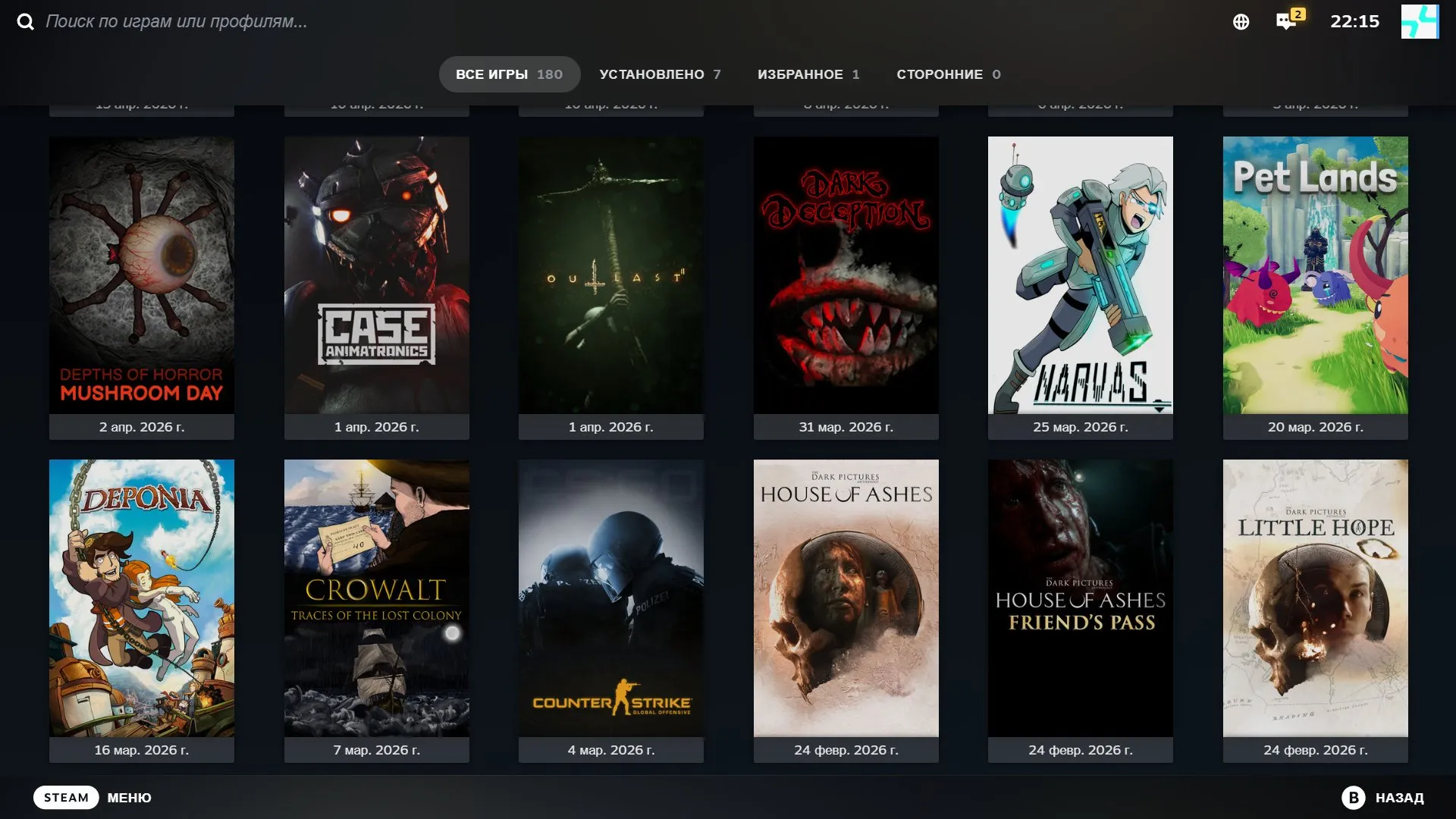The width and height of the screenshot is (1456, 819).
Task: Open House of Ashes white cover
Action: coord(846,598)
